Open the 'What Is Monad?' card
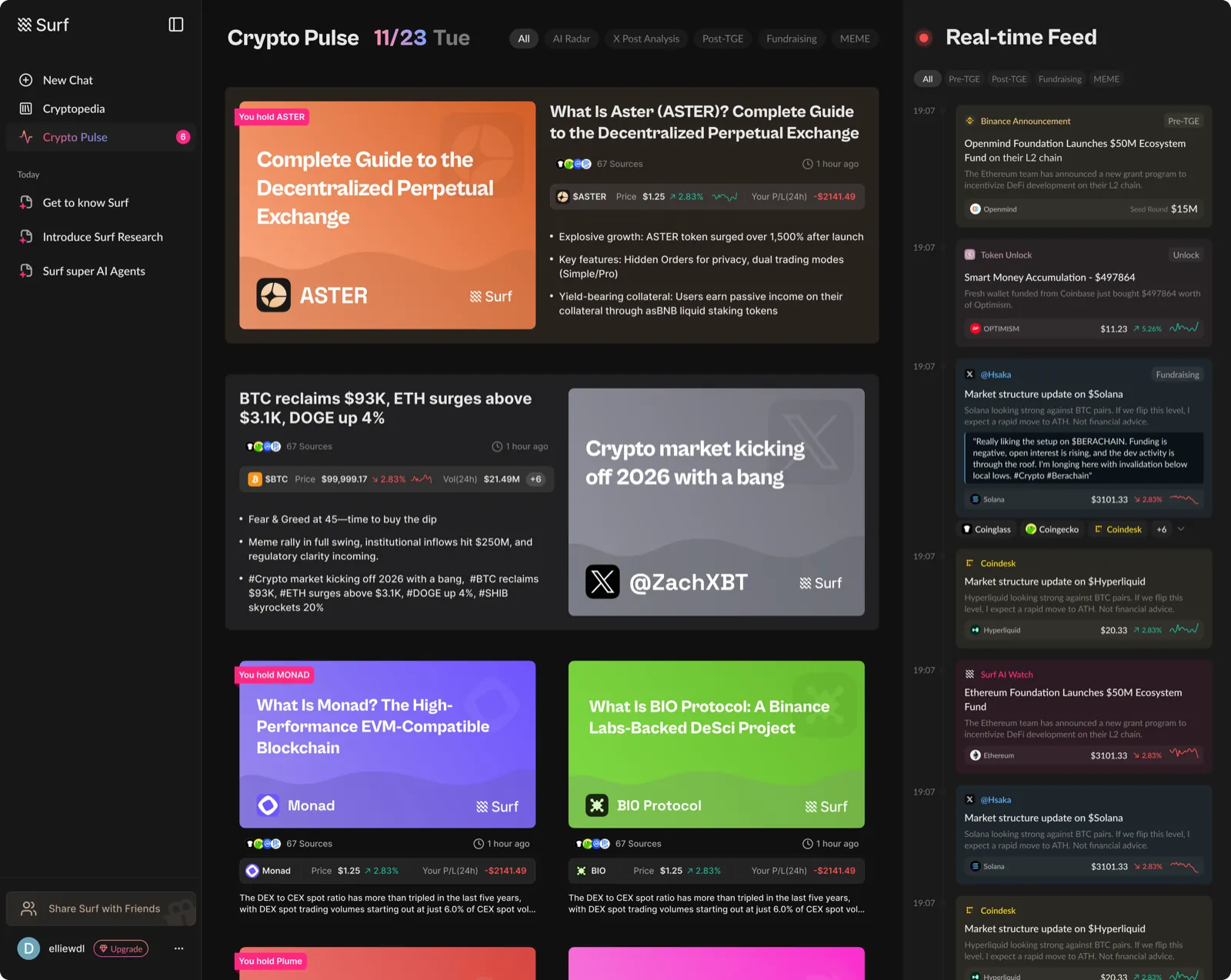The image size is (1231, 980). [x=388, y=744]
